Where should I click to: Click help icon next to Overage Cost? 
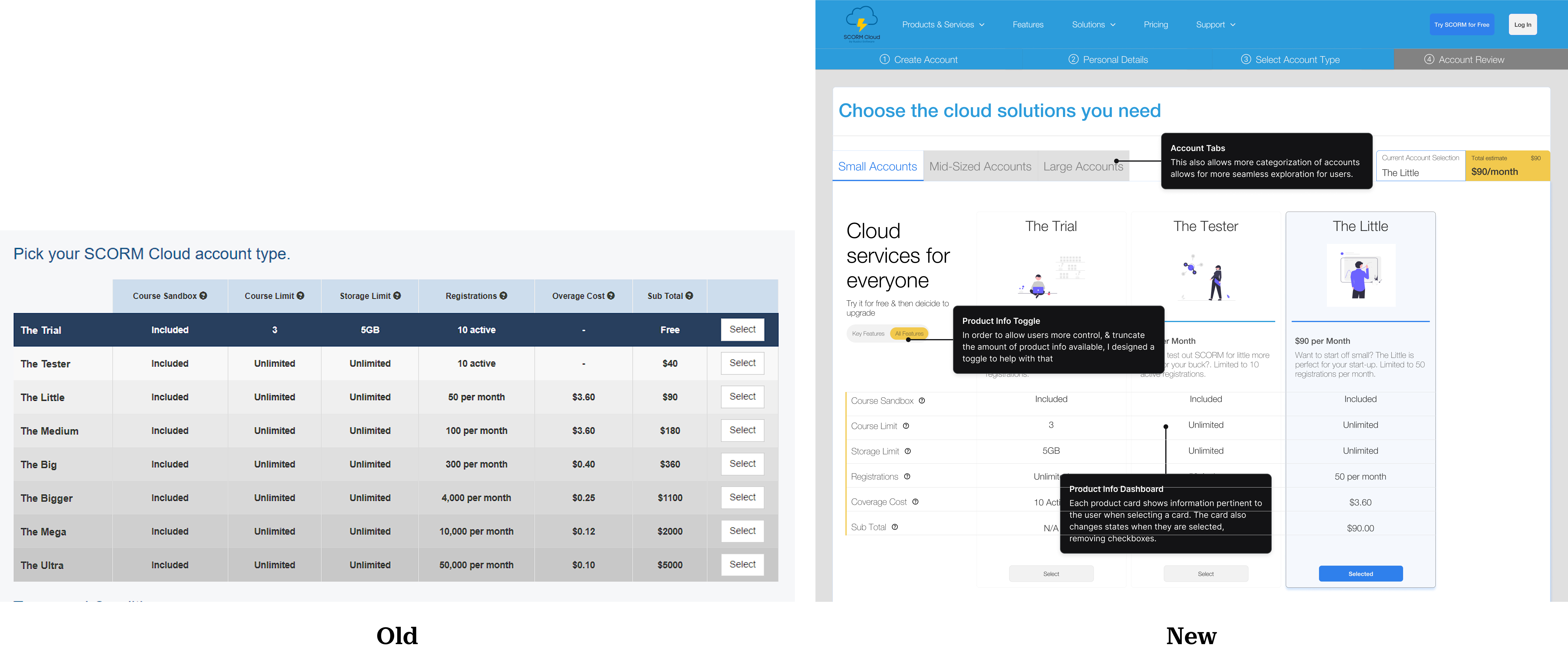pos(611,296)
